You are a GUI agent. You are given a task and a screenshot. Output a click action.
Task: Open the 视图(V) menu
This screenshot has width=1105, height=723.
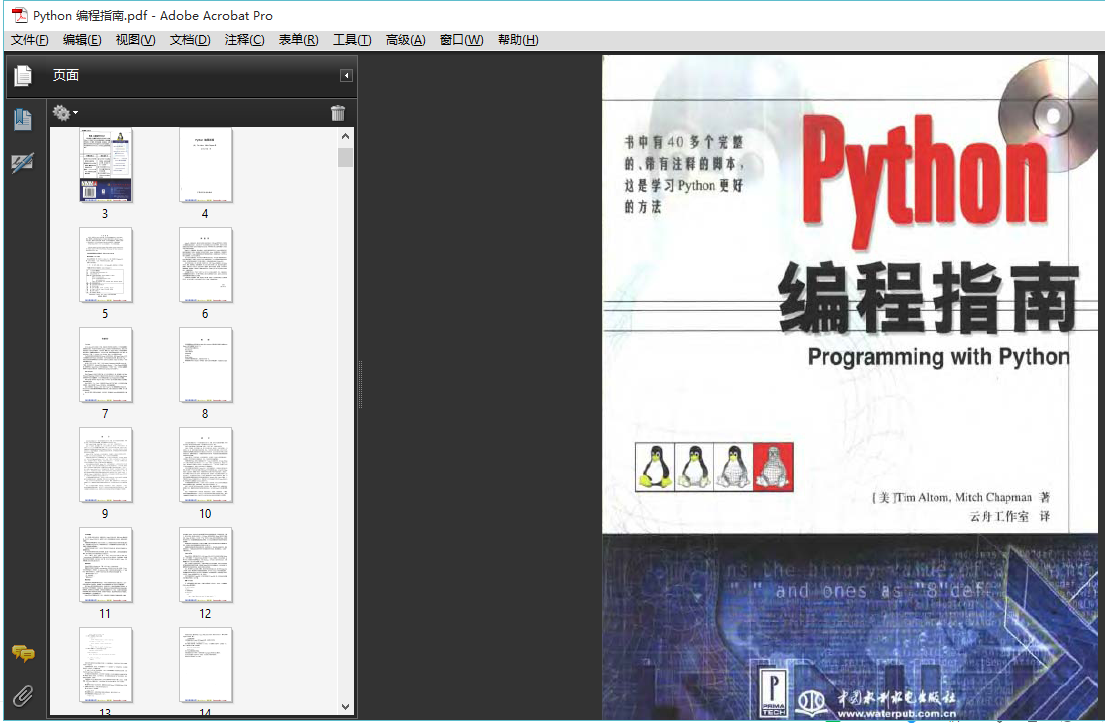point(135,40)
